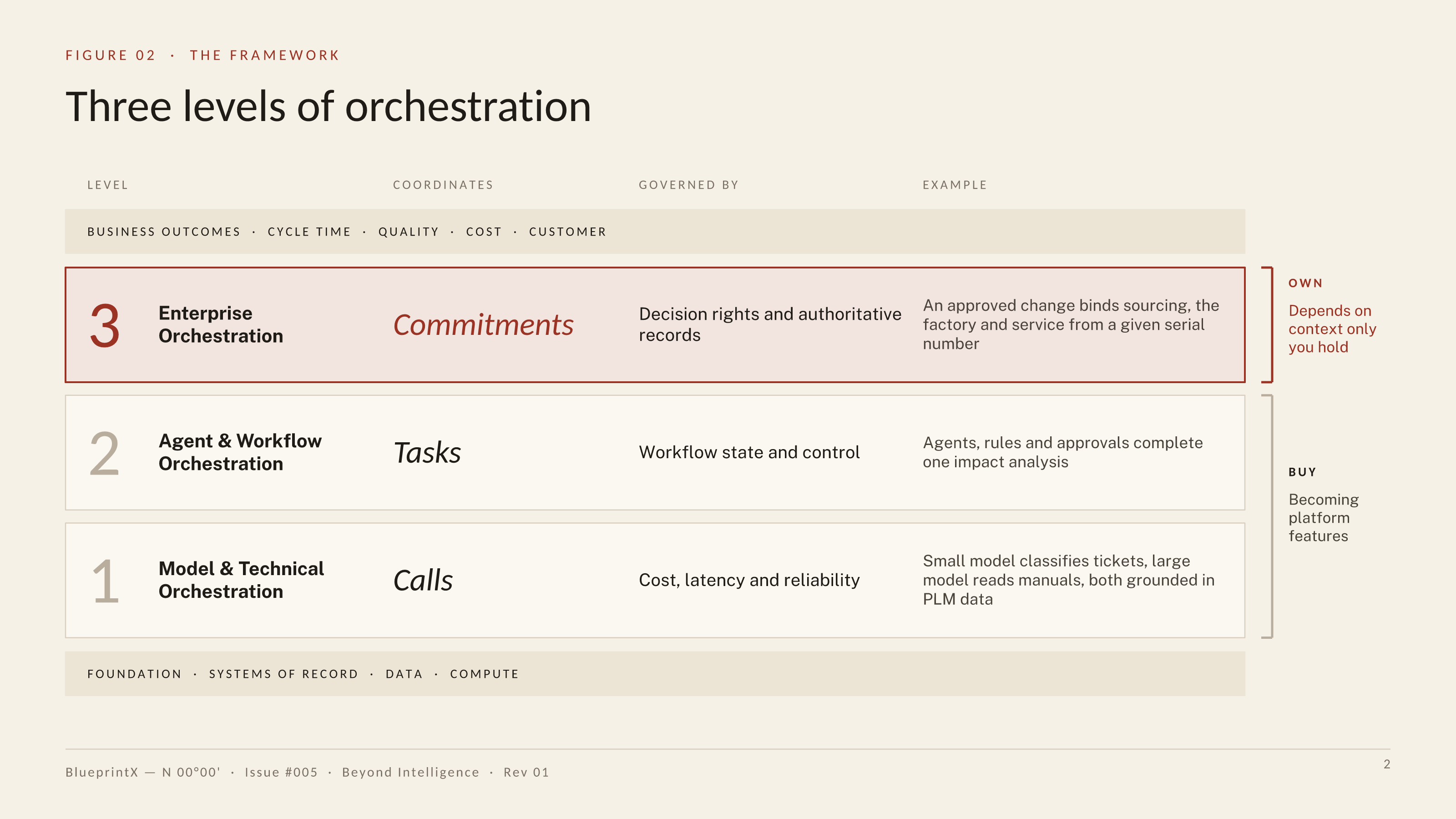Click 'Issue #005' in the footer
This screenshot has width=1456, height=819.
[x=281, y=772]
